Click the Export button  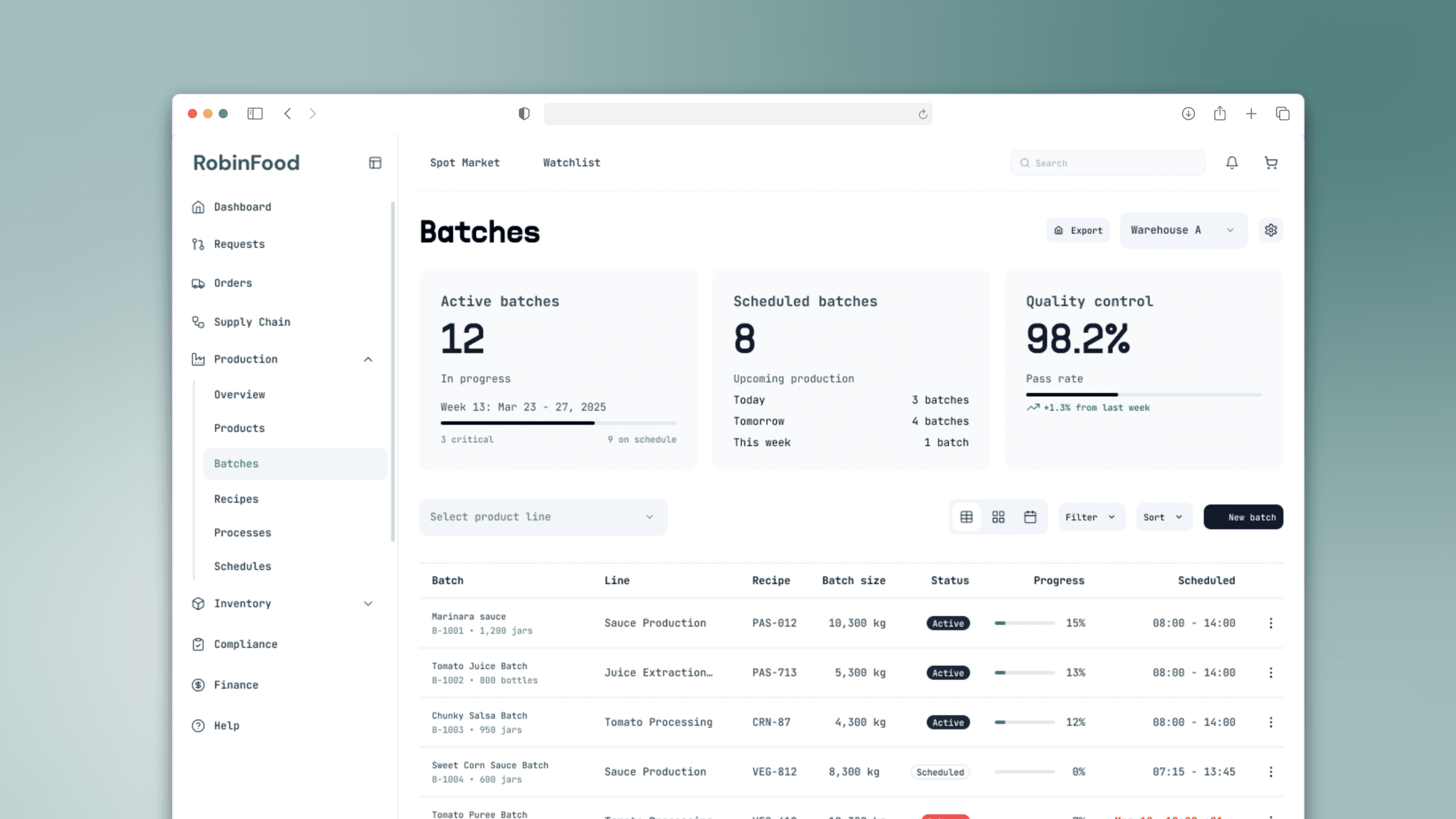pos(1078,230)
